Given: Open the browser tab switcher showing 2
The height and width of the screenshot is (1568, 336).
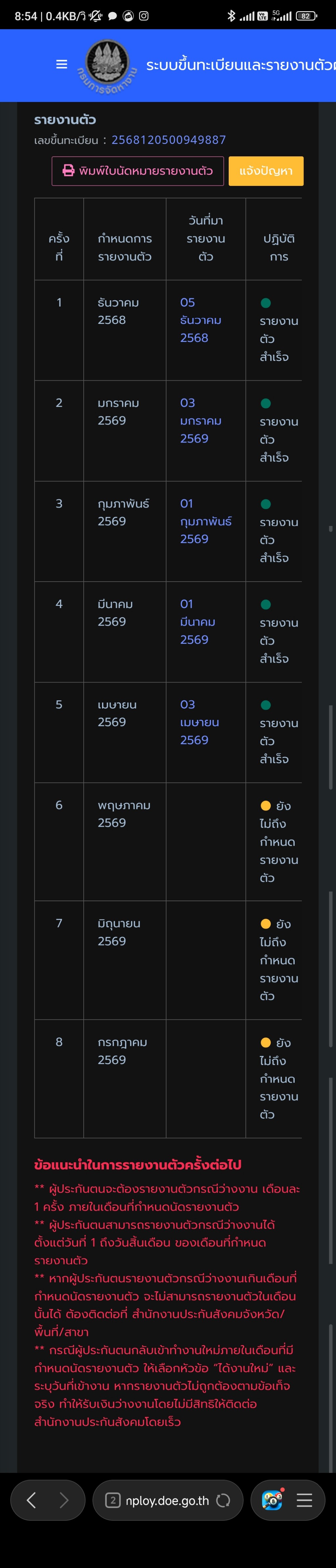Looking at the screenshot, I should click(113, 1500).
